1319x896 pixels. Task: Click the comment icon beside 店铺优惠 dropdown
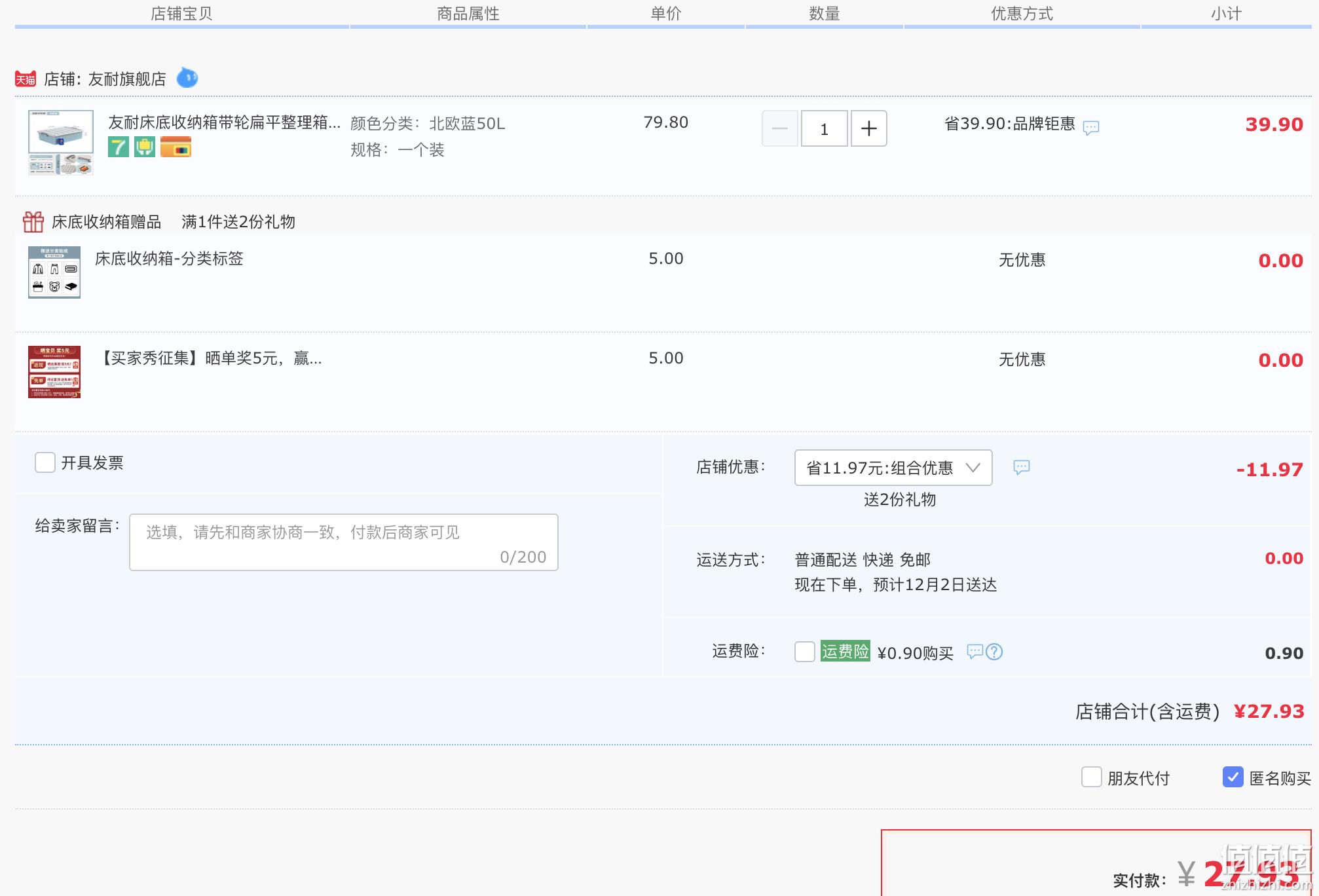[x=1022, y=467]
